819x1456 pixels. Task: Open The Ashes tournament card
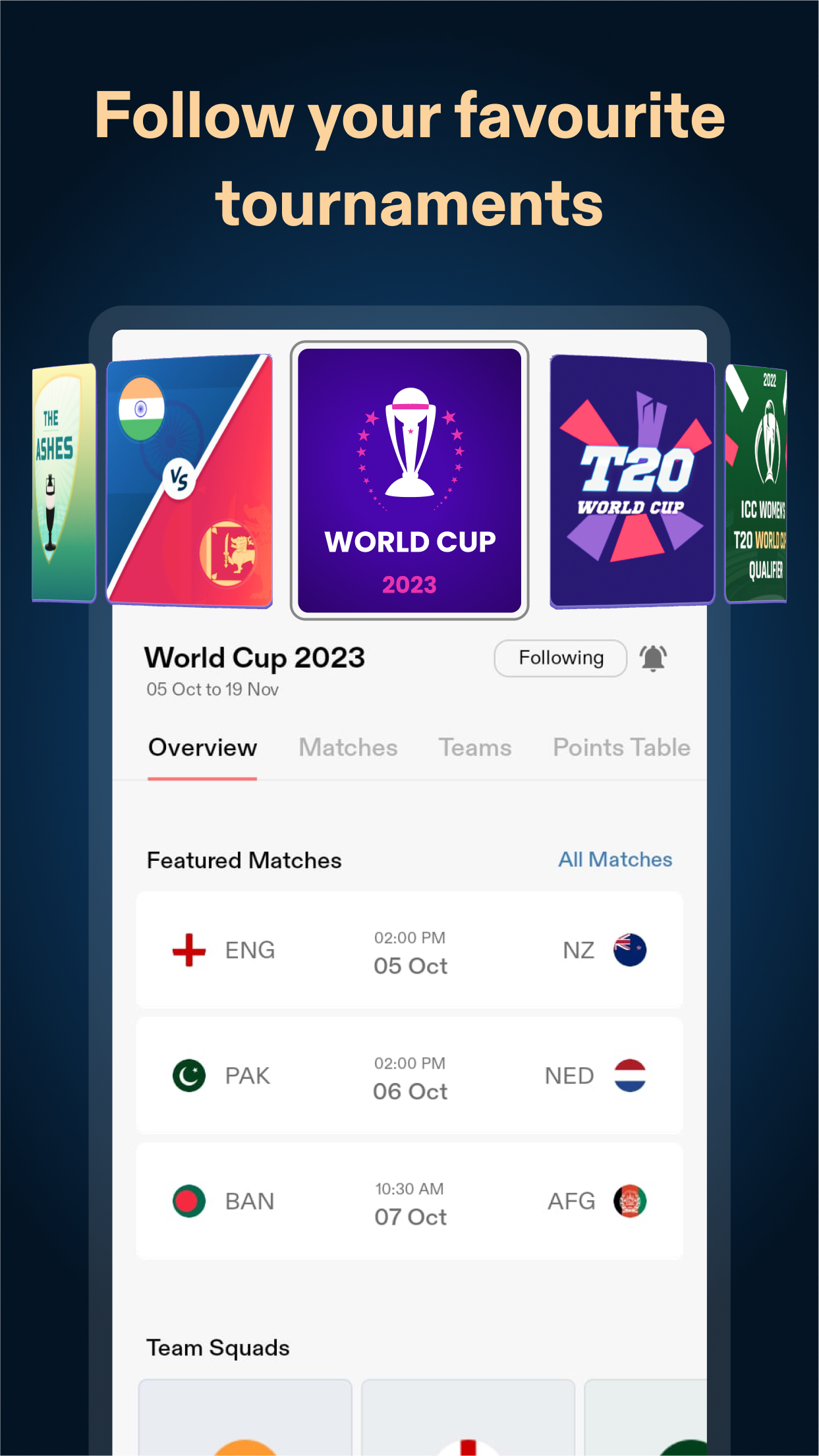(64, 483)
